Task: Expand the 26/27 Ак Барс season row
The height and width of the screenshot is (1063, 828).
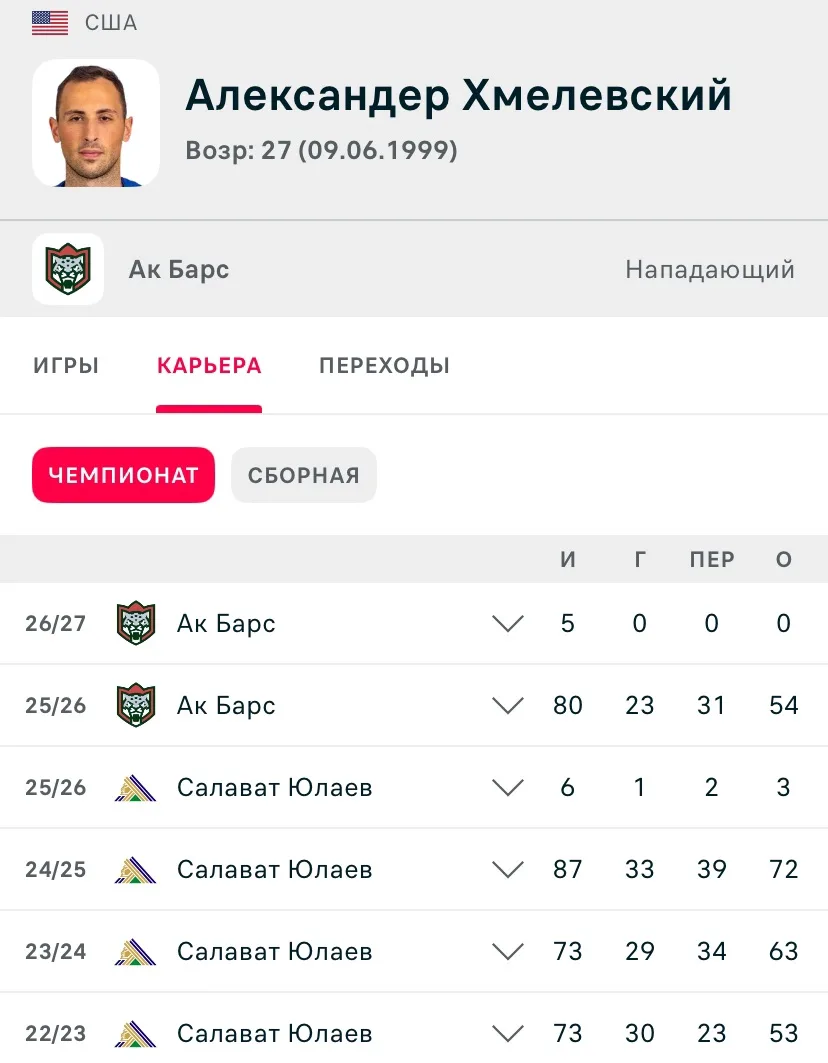Action: pyautogui.click(x=508, y=624)
